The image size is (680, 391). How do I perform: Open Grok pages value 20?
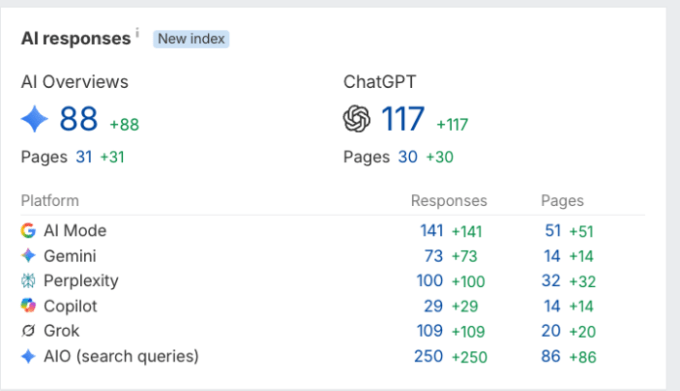tap(551, 331)
